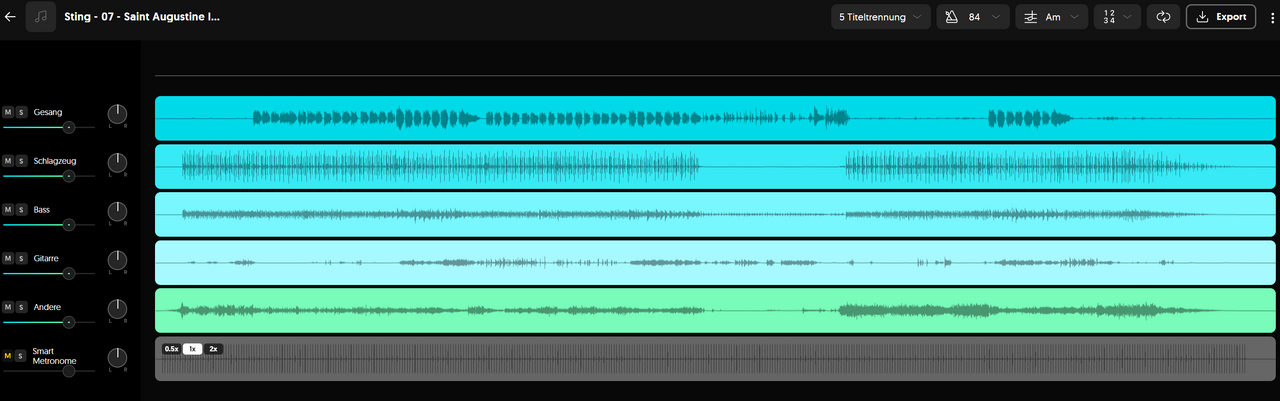Click the Gitarre waveform track
The height and width of the screenshot is (401, 1280).
point(715,262)
